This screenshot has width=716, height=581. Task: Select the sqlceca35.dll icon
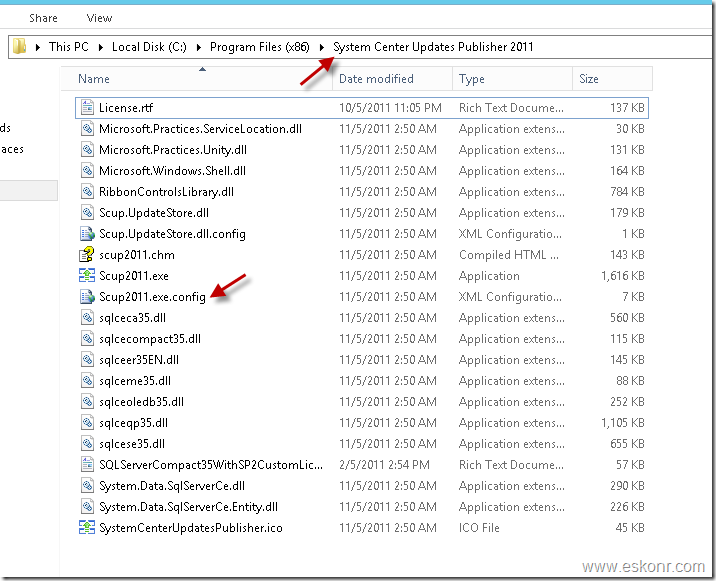87,317
